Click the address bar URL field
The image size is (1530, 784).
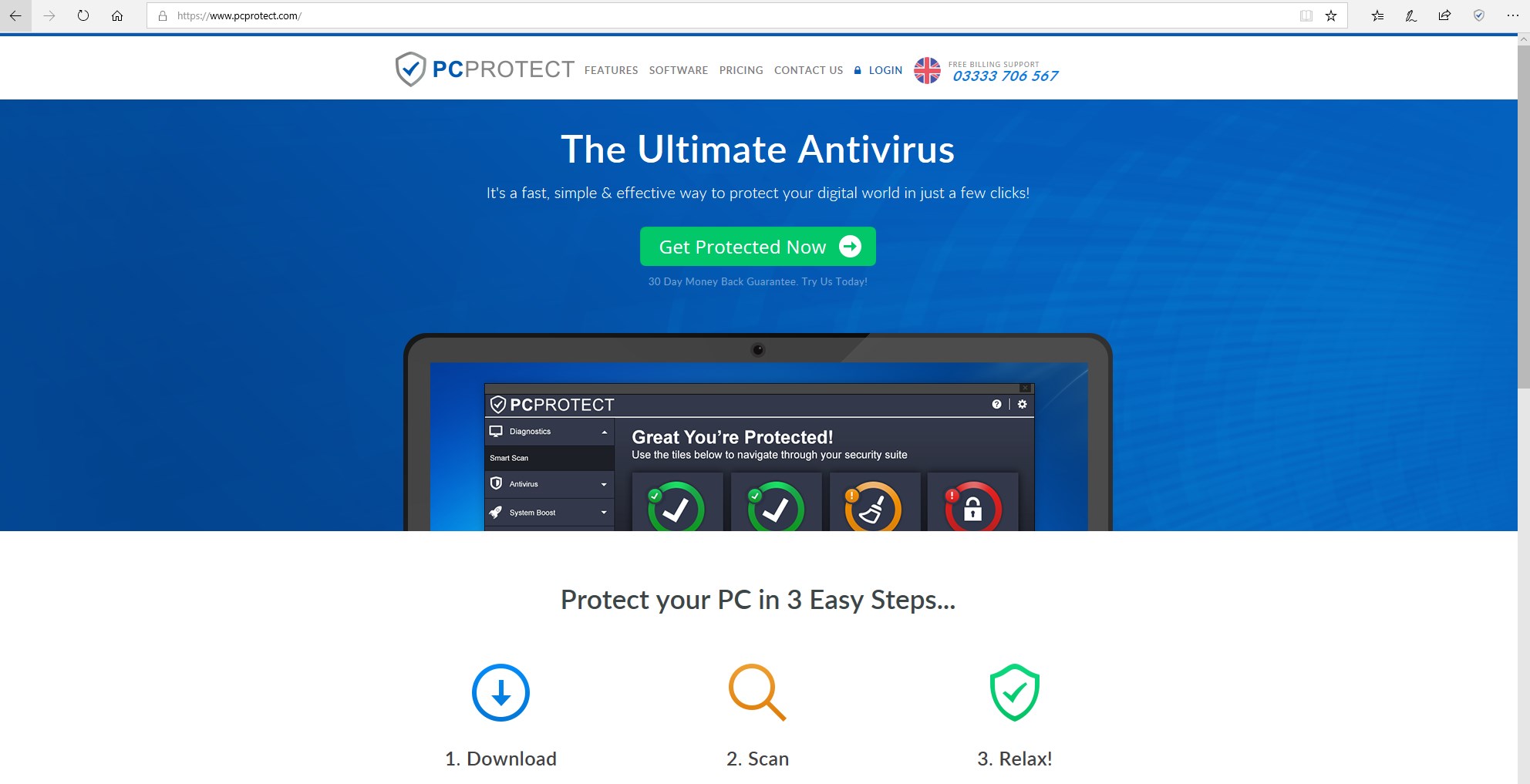(x=725, y=15)
